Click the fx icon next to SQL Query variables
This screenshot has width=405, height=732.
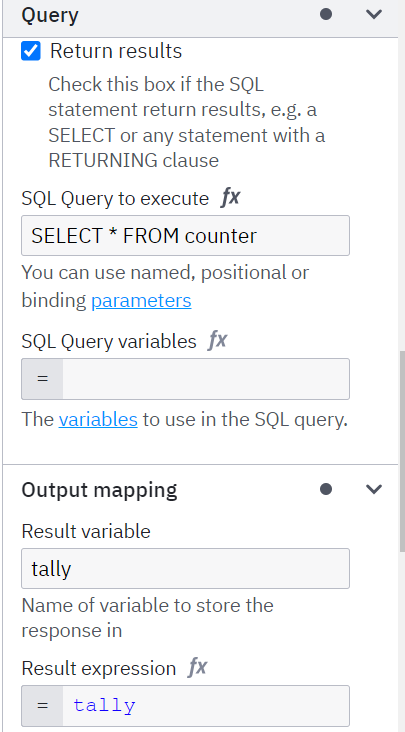click(218, 341)
